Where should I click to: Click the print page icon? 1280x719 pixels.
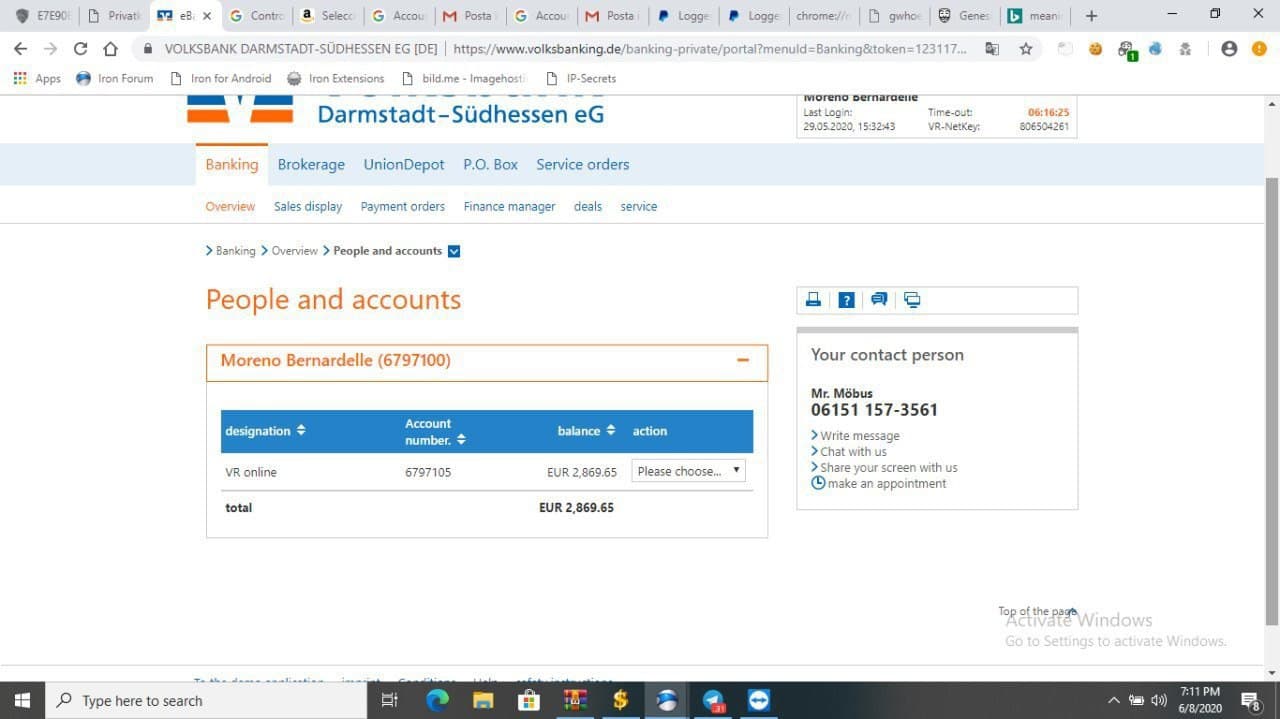click(x=814, y=300)
